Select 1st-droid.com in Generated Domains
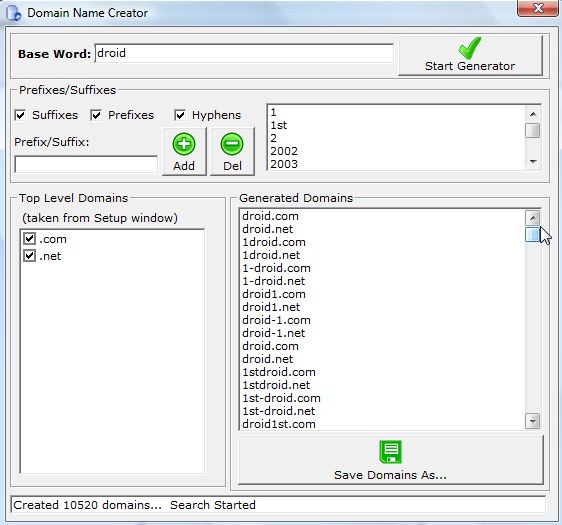 click(382, 398)
